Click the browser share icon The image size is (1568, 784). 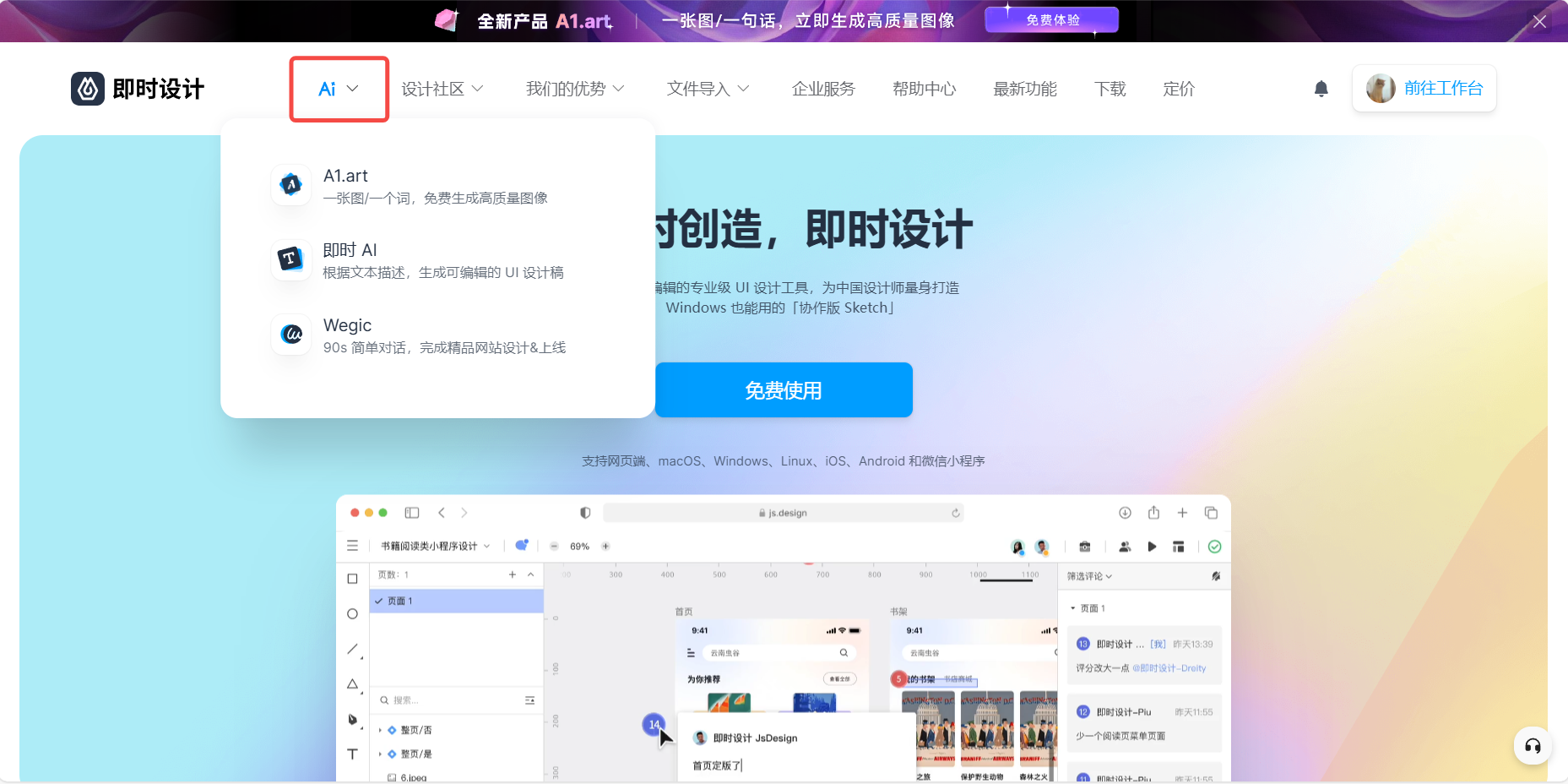(1153, 512)
